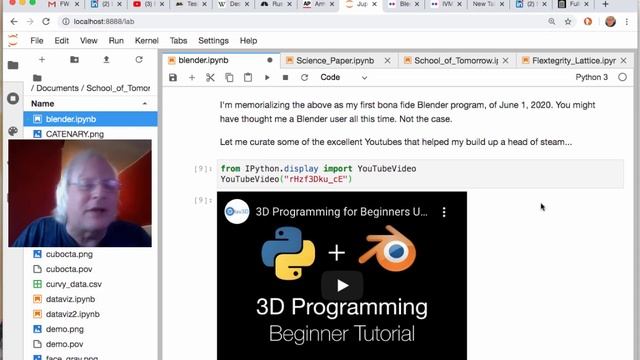The width and height of the screenshot is (640, 360).
Task: Open the View menu
Action: [89, 41]
